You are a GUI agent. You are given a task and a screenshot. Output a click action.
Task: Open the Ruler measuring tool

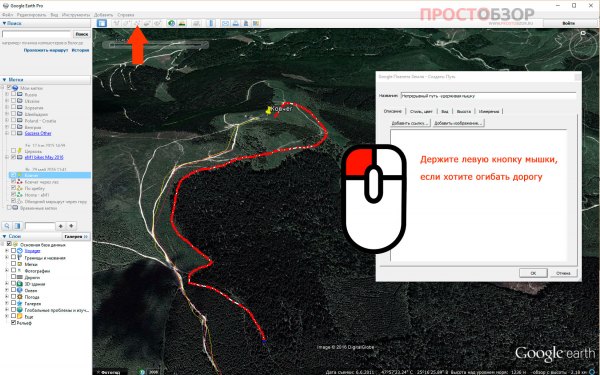[211, 23]
